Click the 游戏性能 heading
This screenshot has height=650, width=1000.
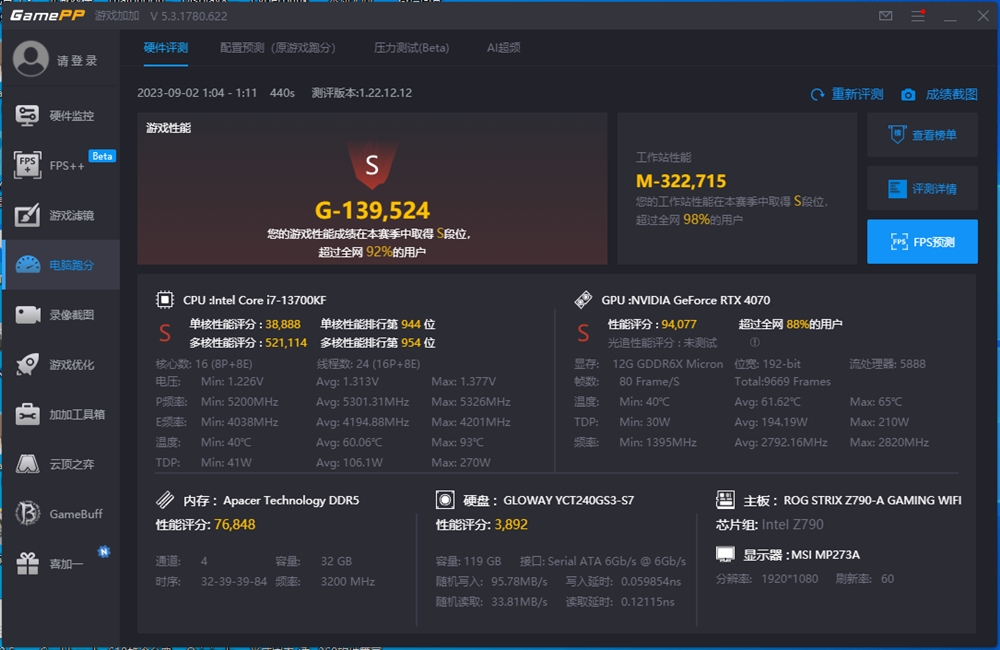pyautogui.click(x=168, y=128)
